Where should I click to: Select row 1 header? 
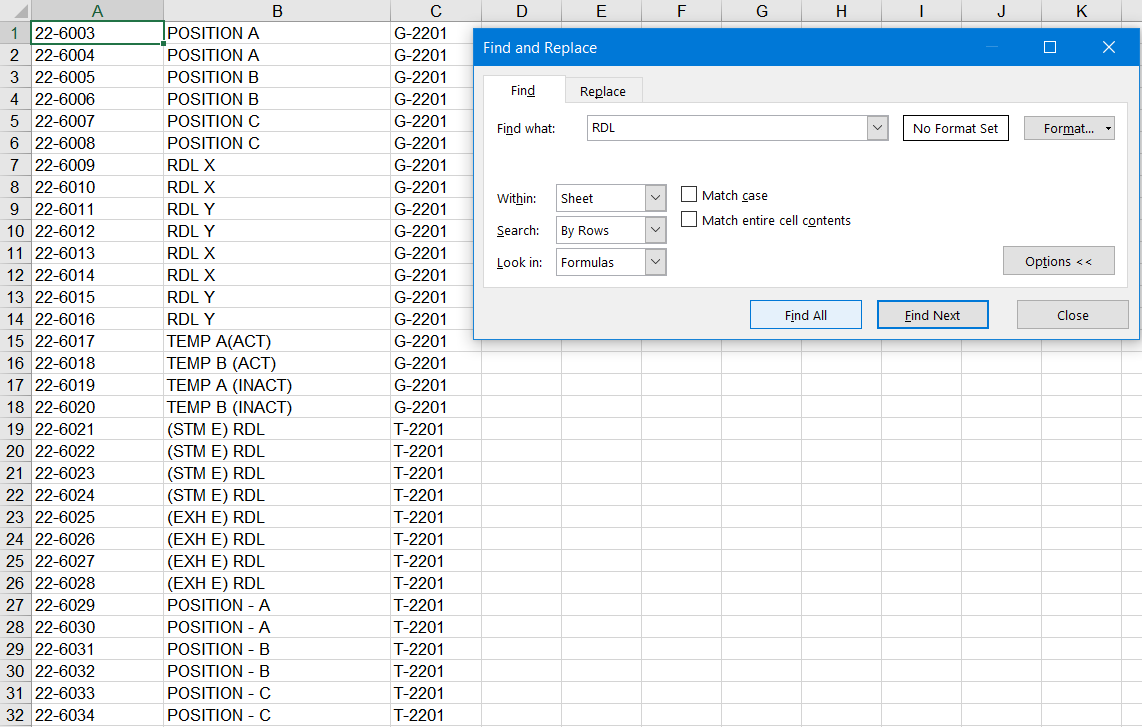pyautogui.click(x=15, y=33)
